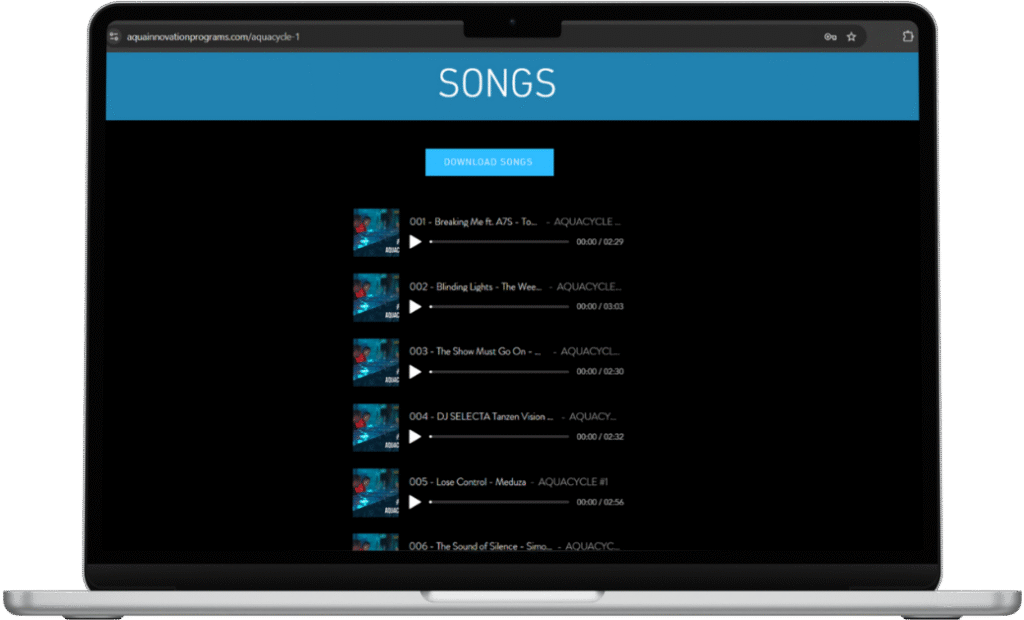The width and height of the screenshot is (1024, 620).
Task: Play 004 DJ SELECTA Tanzen Vision track
Action: [415, 437]
